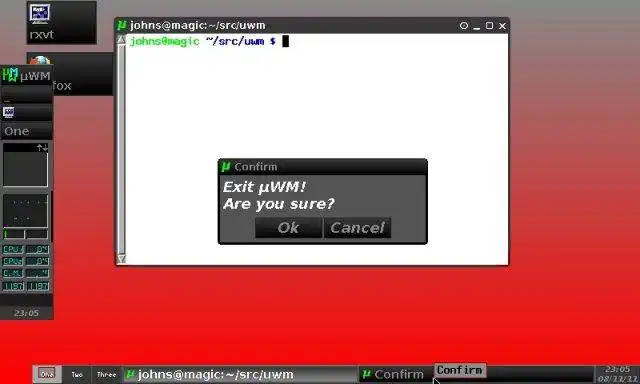
Task: Activate the johns@magic terminal taskbar entry
Action: point(240,374)
